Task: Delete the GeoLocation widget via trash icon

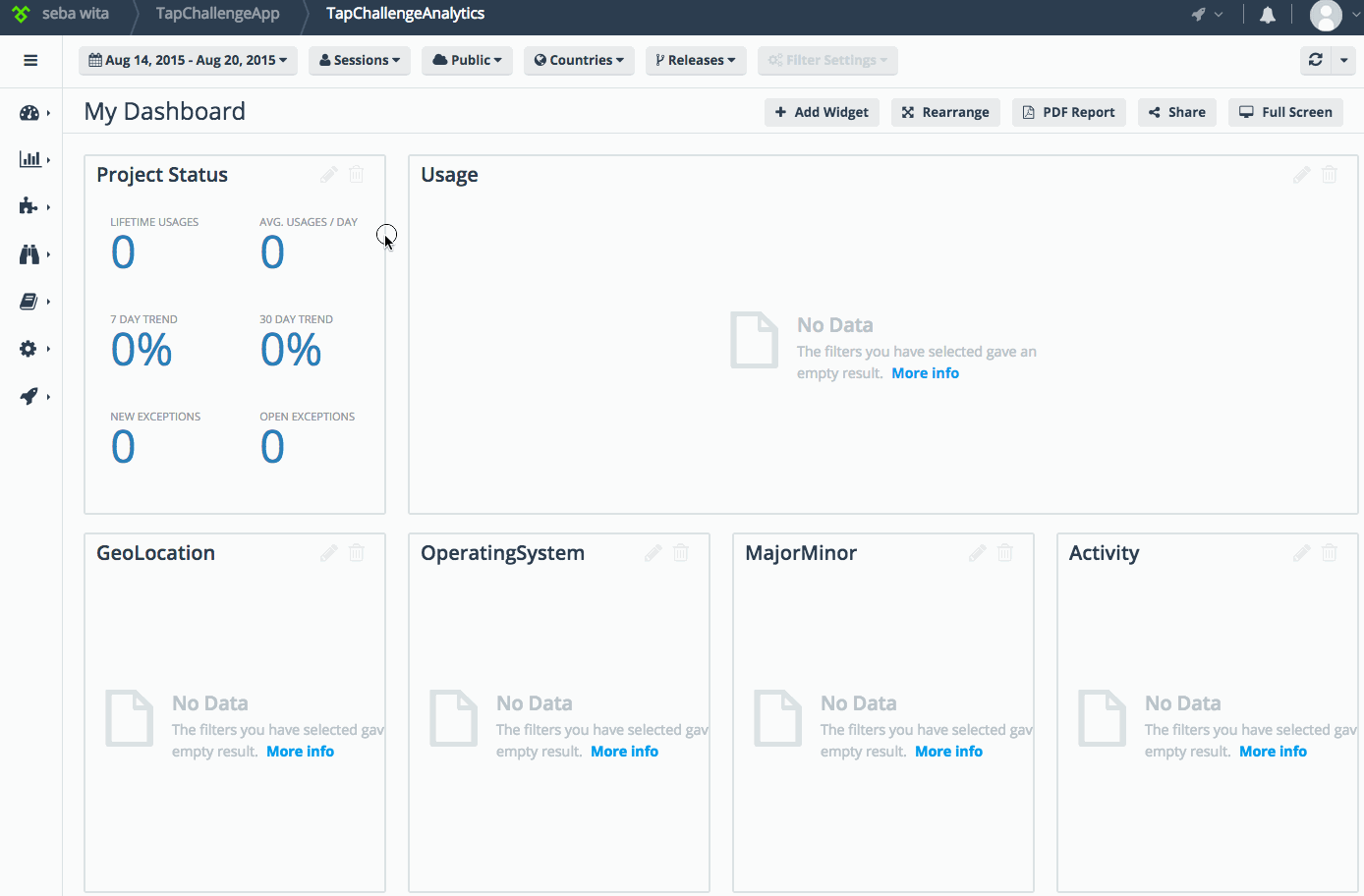Action: [x=356, y=552]
